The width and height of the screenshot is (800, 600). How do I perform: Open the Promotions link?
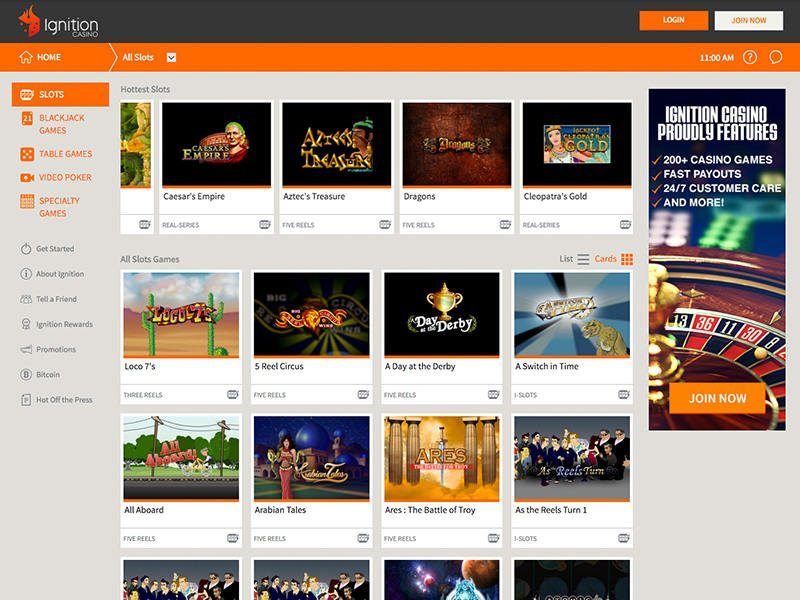(56, 349)
